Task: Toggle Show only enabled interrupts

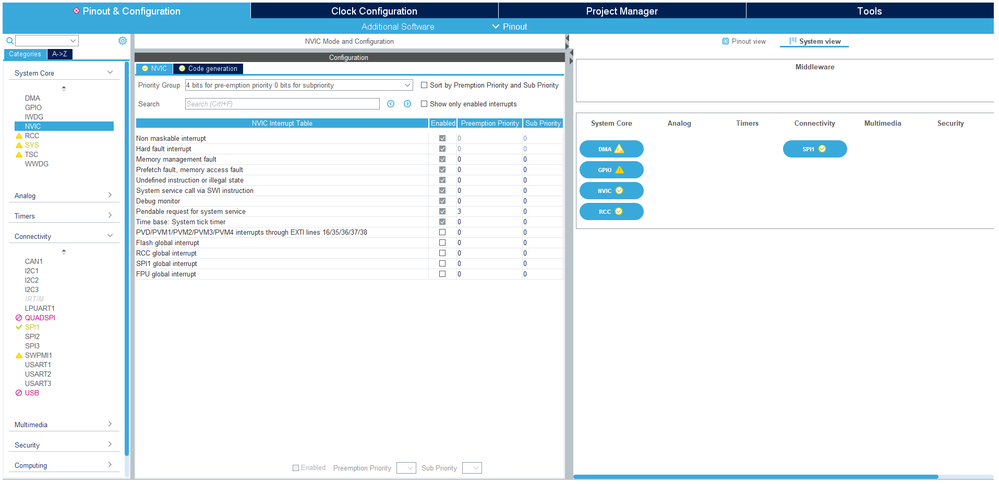Action: (424, 104)
